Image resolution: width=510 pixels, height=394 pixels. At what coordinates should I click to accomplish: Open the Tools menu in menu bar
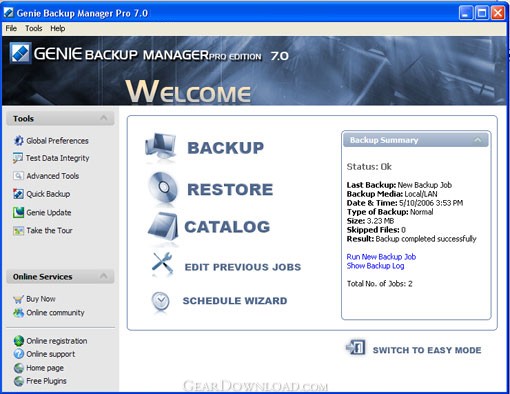[x=34, y=28]
